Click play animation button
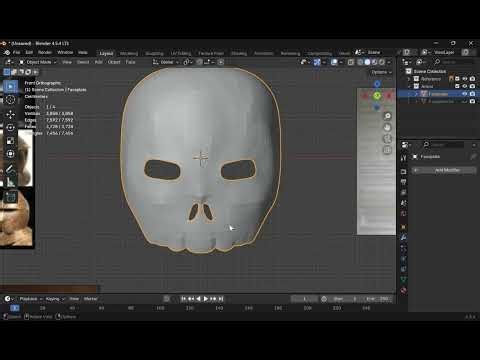480x360 pixels. [x=206, y=299]
